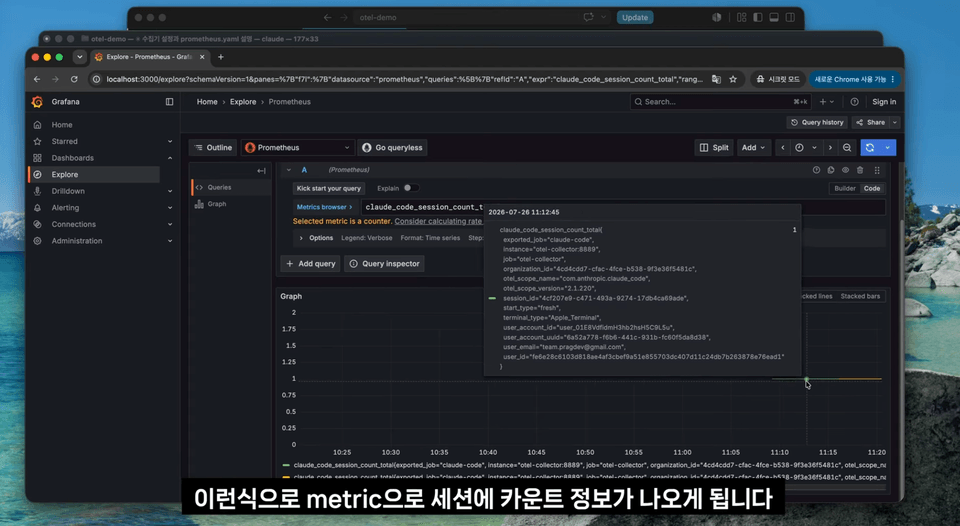960x526 pixels.
Task: Click the Explore breadcrumb link
Action: pos(243,102)
